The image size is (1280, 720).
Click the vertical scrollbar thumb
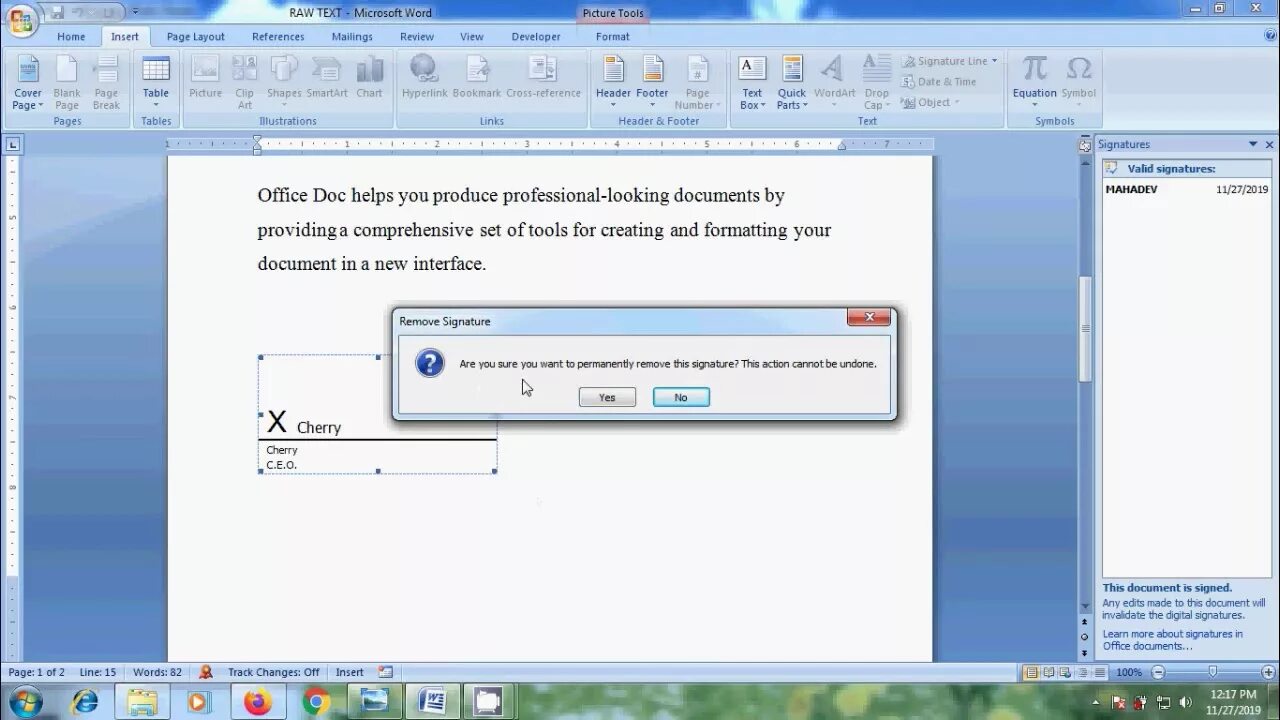[1085, 328]
